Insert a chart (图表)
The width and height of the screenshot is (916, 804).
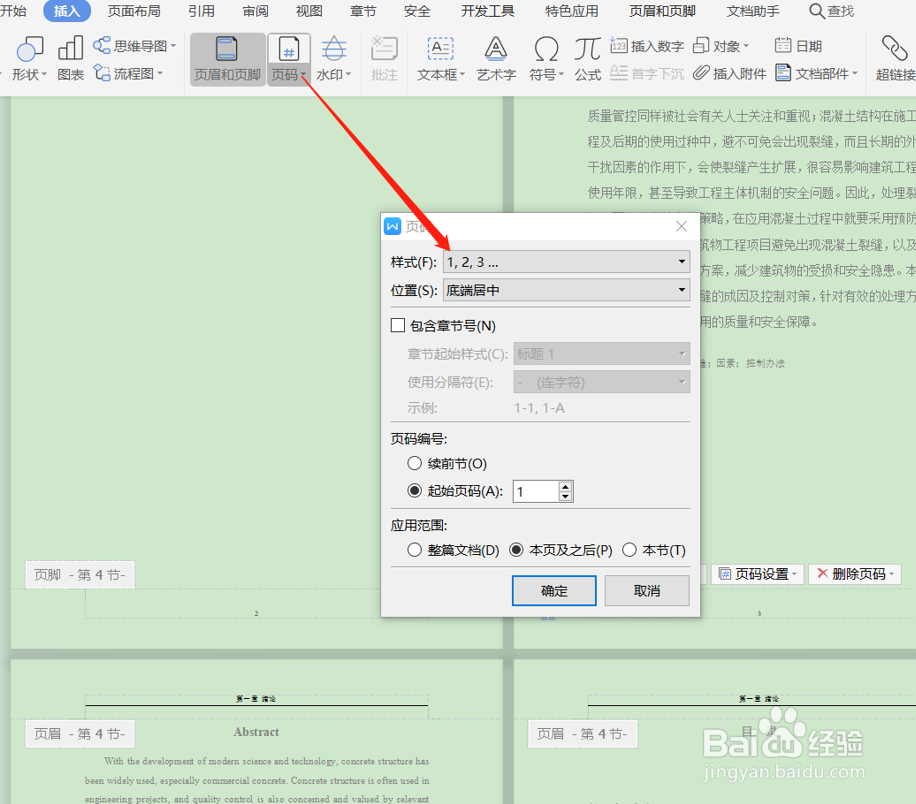coord(71,58)
